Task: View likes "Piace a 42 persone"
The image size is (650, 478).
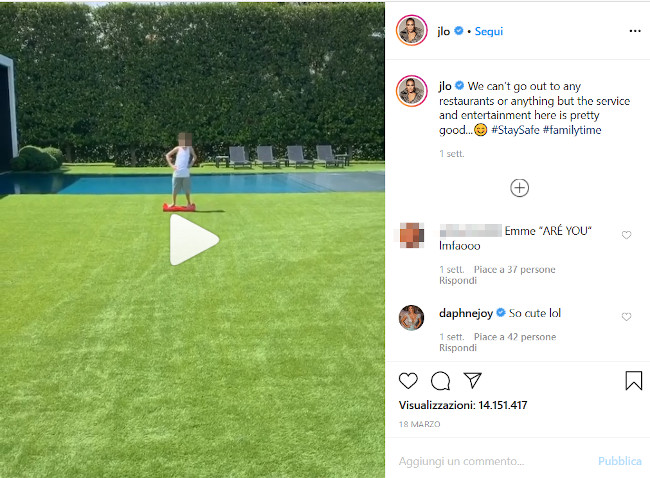Action: click(515, 337)
